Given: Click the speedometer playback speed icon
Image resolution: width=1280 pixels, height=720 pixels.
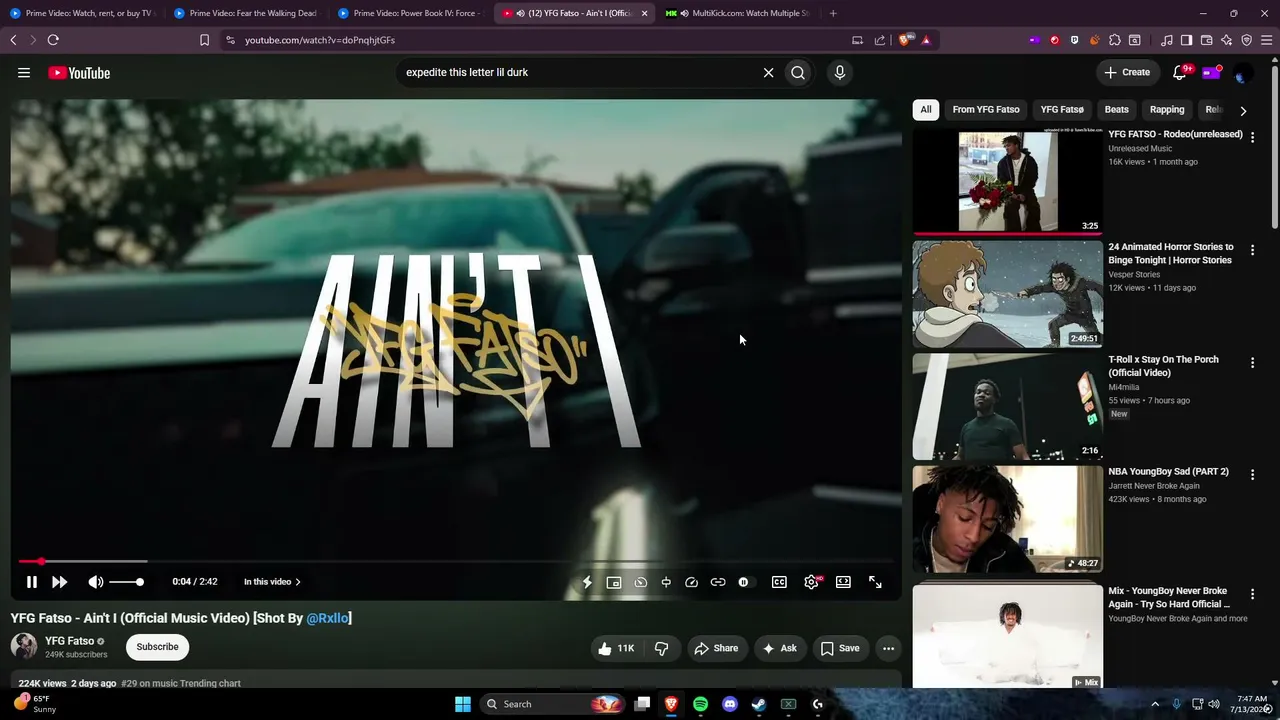Looking at the screenshot, I should [x=692, y=582].
